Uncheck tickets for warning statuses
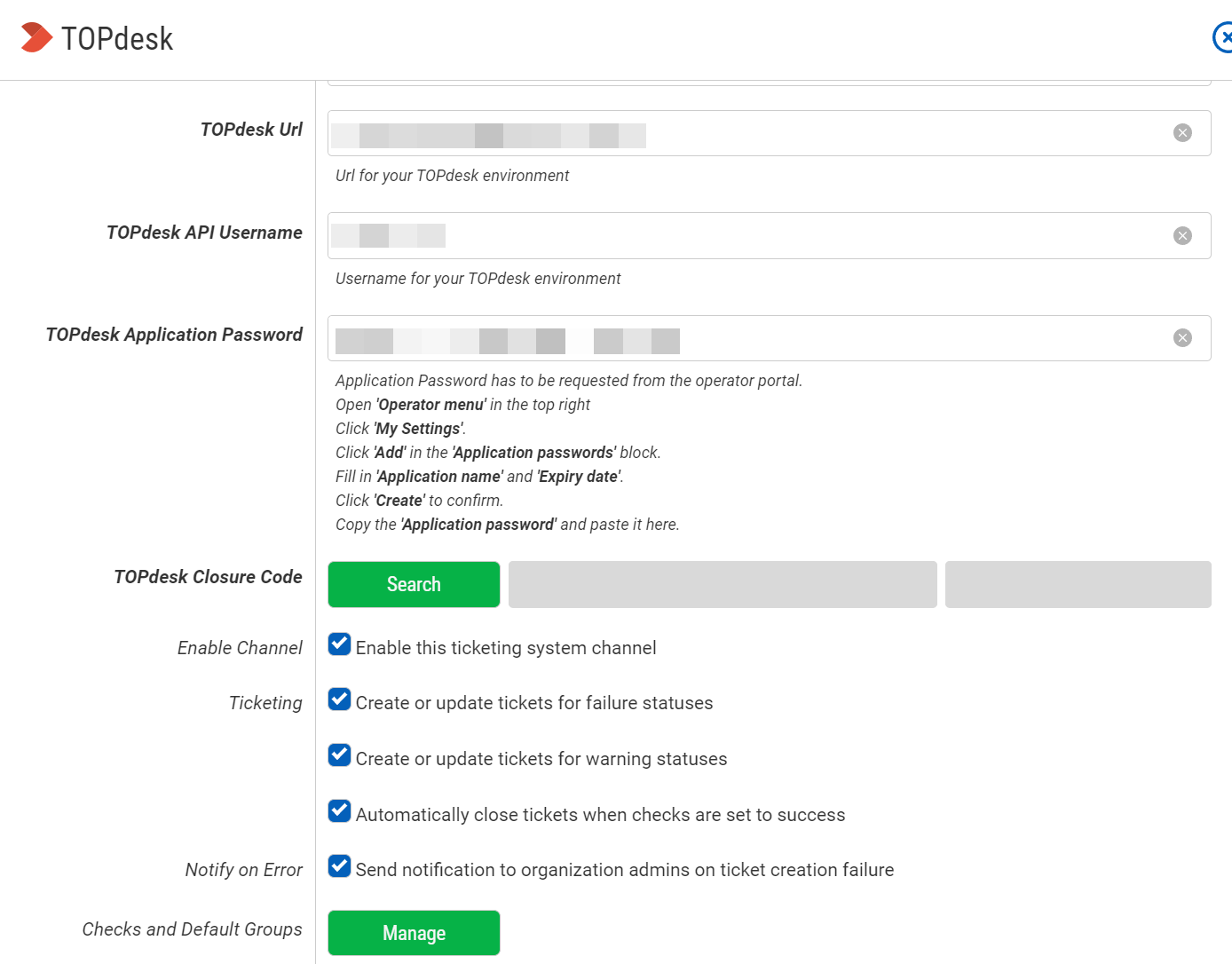This screenshot has width=1232, height=964. 339,755
